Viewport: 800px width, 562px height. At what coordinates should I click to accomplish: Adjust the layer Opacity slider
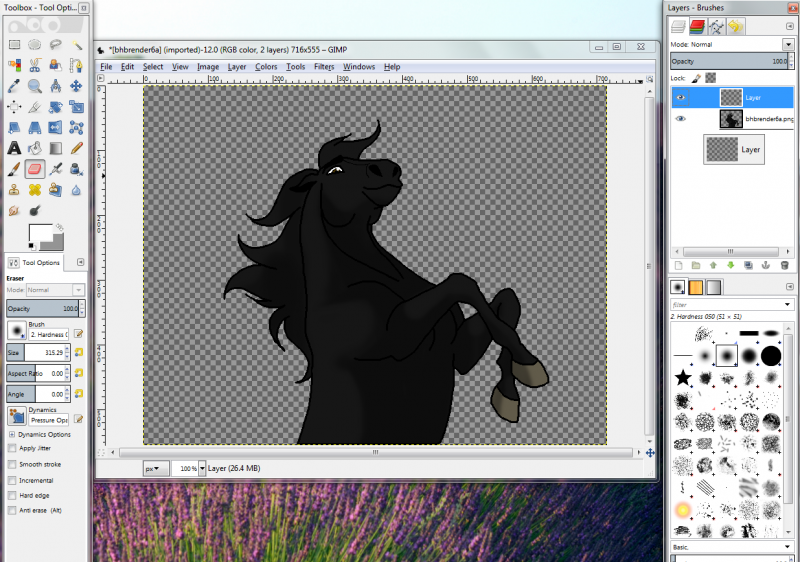click(729, 61)
